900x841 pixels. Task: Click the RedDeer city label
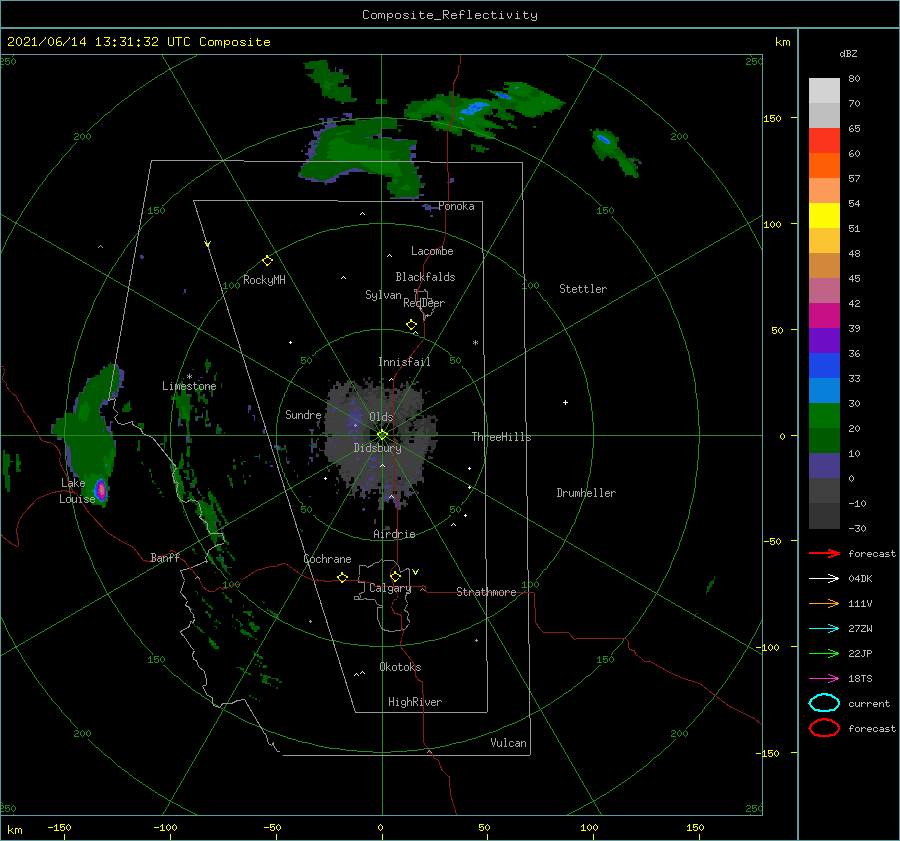(x=424, y=303)
